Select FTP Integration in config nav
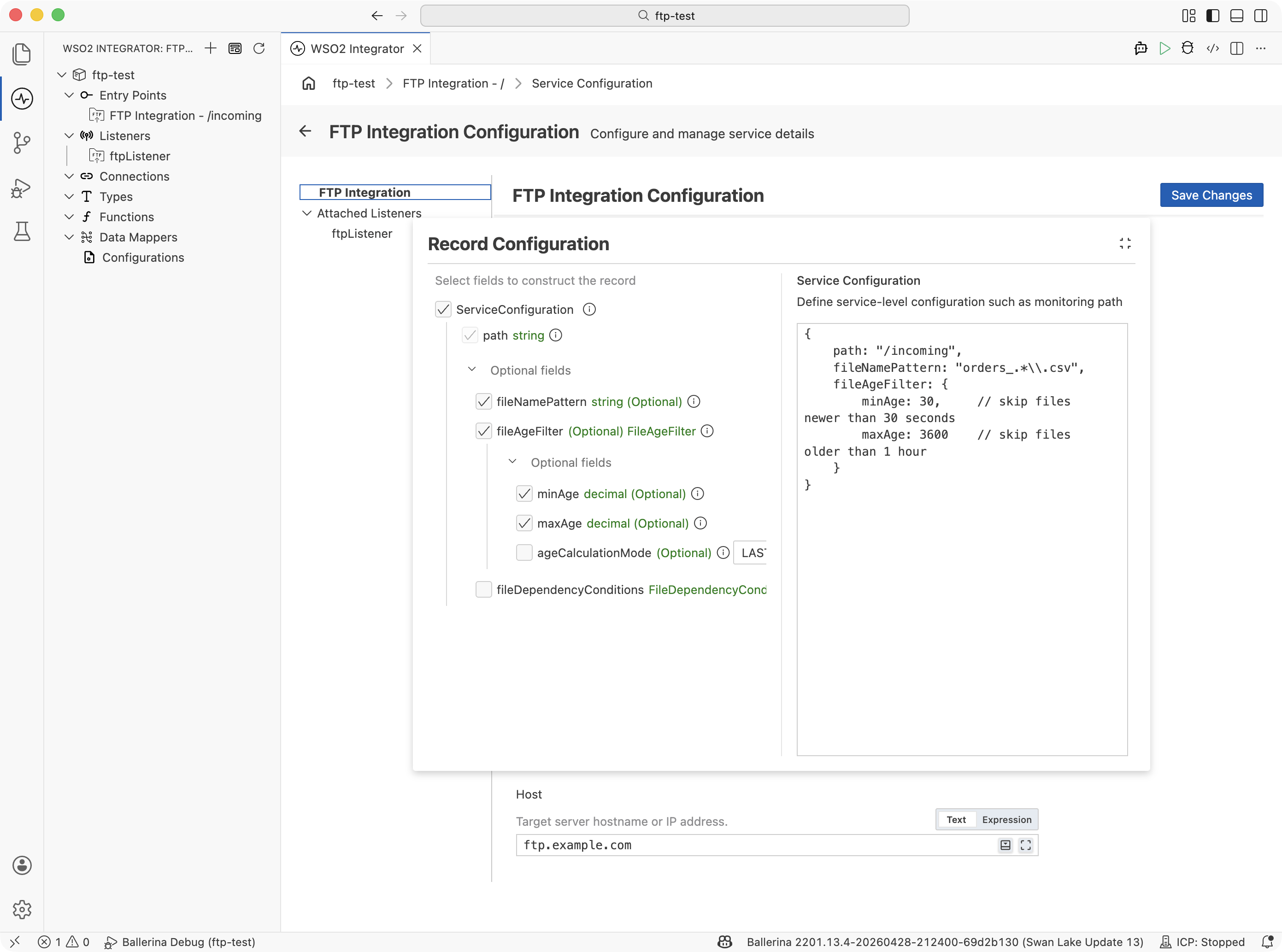1282x952 pixels. click(395, 193)
